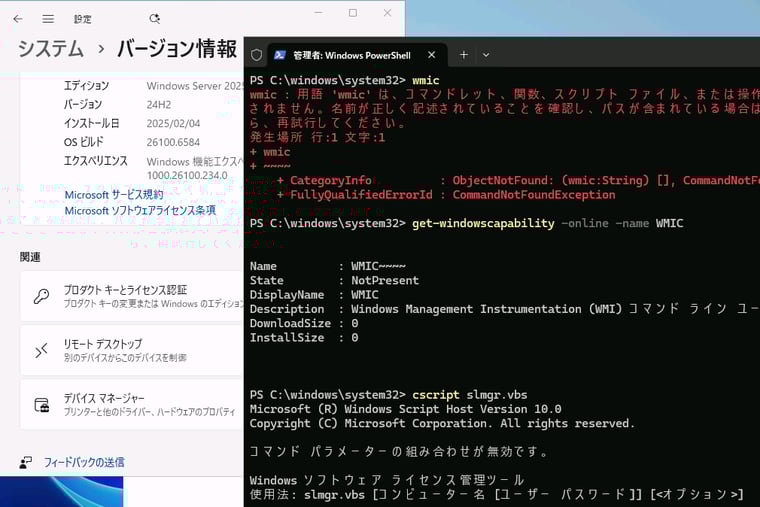Click the PowerShell icon on the terminal tab

(280, 55)
